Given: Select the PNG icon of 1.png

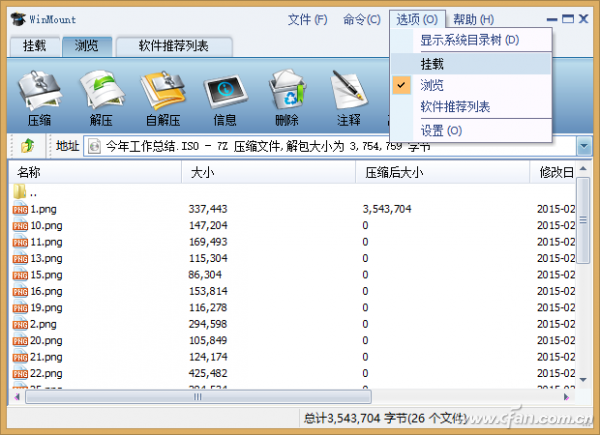Looking at the screenshot, I should pyautogui.click(x=20, y=209).
